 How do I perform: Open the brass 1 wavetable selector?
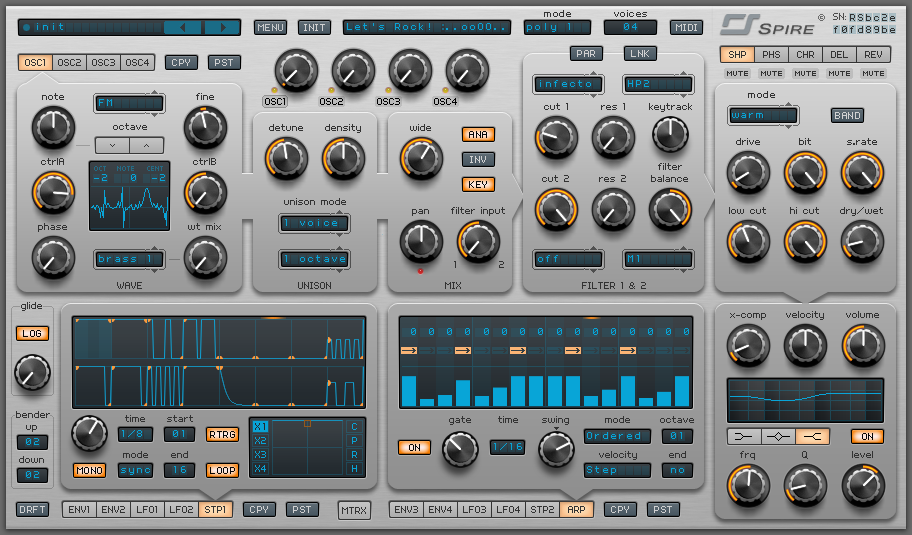[x=129, y=259]
